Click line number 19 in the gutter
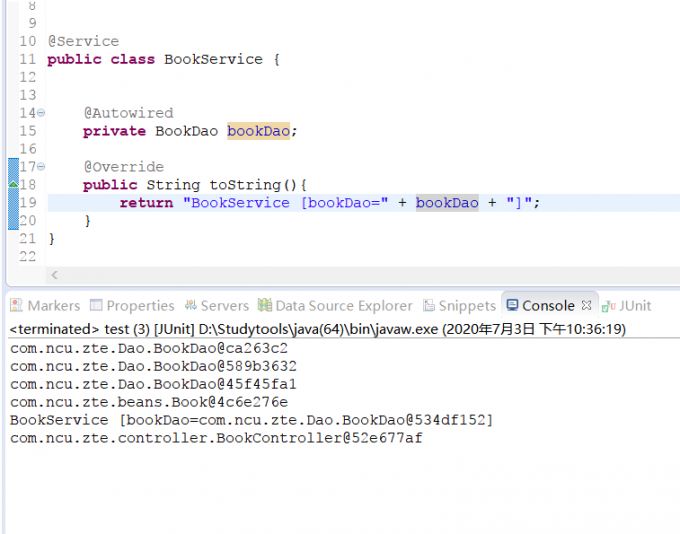This screenshot has height=534, width=680. pyautogui.click(x=27, y=202)
